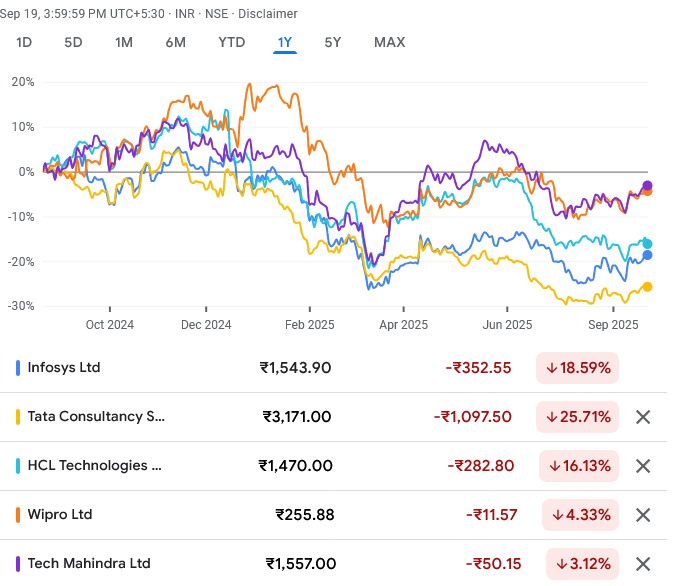The width and height of the screenshot is (675, 586).
Task: Remove Tata Consultancy from comparison
Action: (x=643, y=417)
